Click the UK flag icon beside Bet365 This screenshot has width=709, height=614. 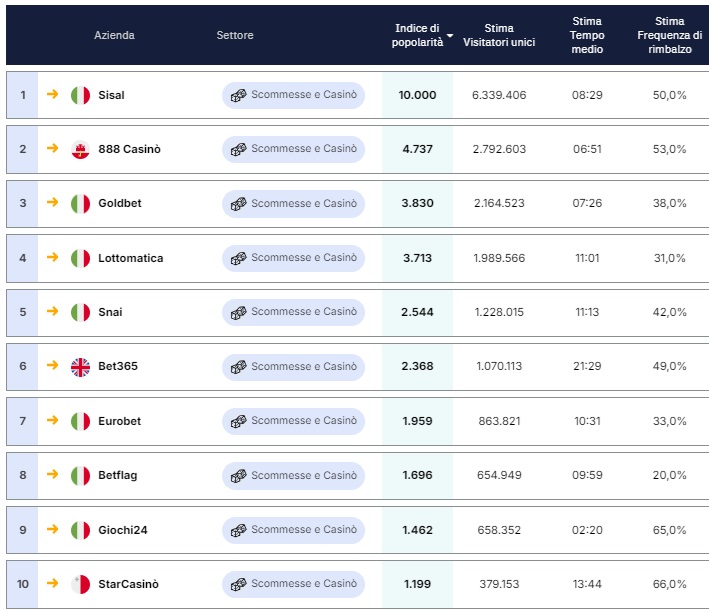coord(80,367)
